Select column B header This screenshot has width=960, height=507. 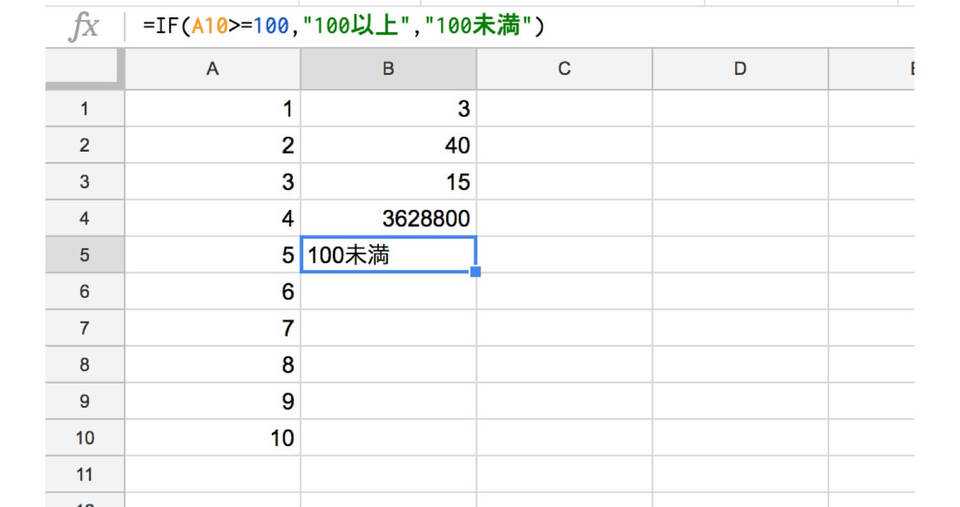pyautogui.click(x=388, y=69)
